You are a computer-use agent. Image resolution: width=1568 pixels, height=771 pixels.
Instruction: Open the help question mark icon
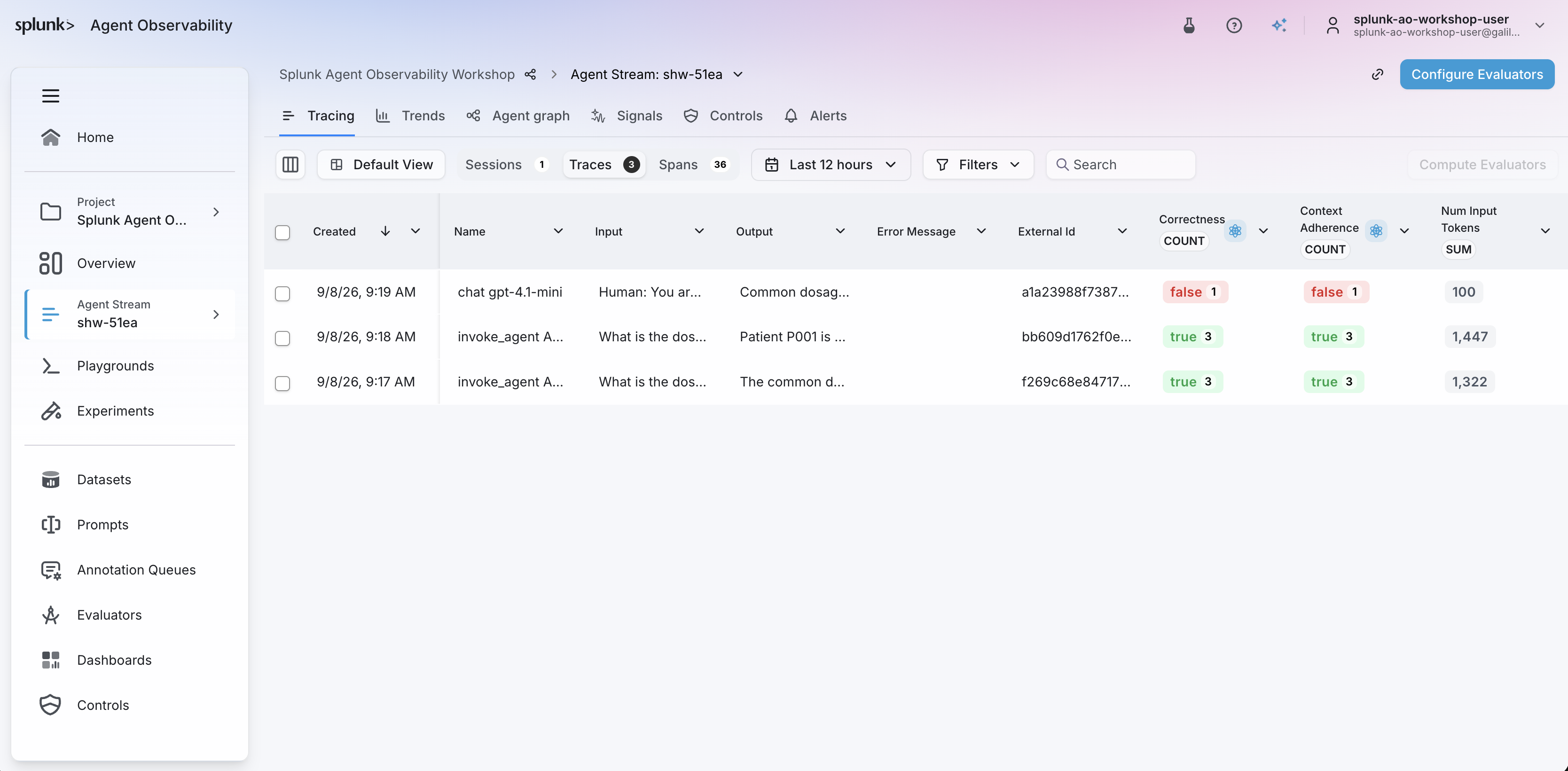point(1234,25)
